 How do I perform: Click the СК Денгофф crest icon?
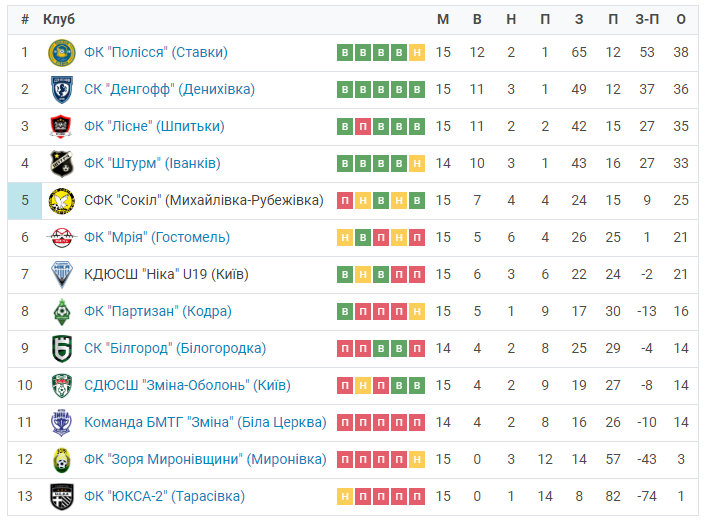click(62, 90)
